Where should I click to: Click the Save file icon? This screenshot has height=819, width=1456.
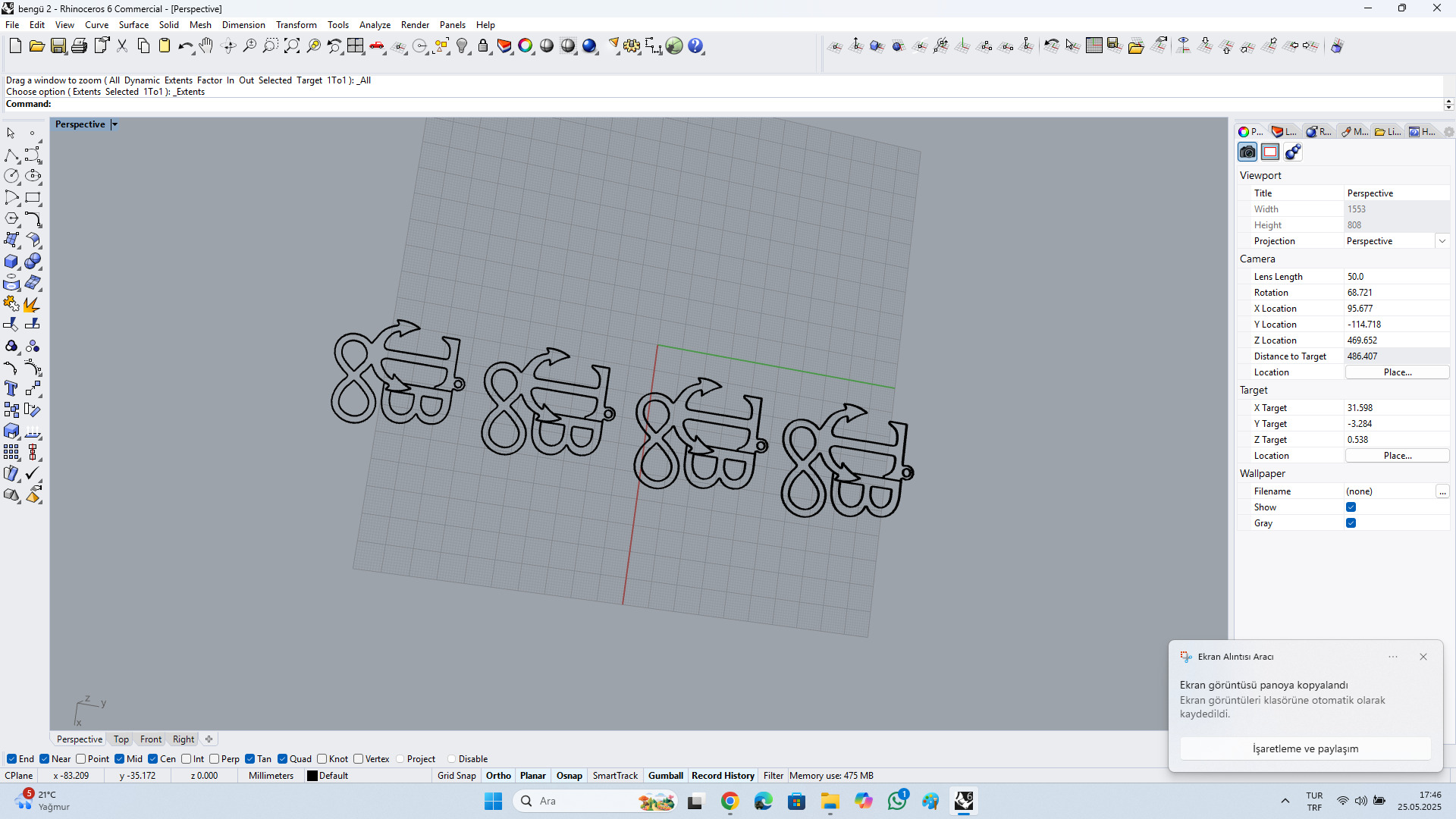click(58, 46)
